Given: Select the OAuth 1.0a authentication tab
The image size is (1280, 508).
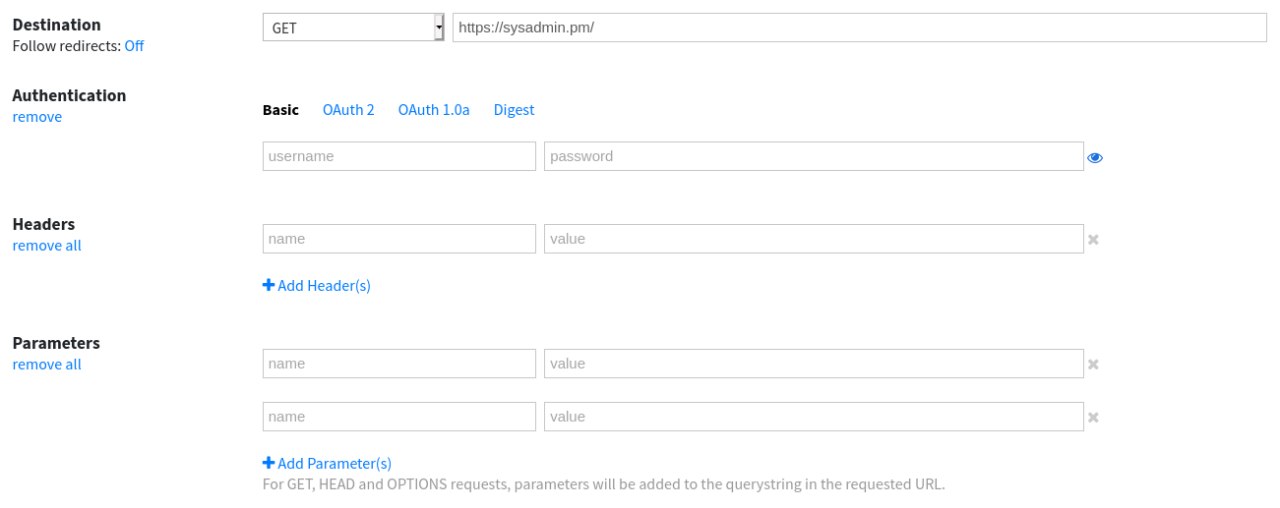Looking at the screenshot, I should pos(433,110).
